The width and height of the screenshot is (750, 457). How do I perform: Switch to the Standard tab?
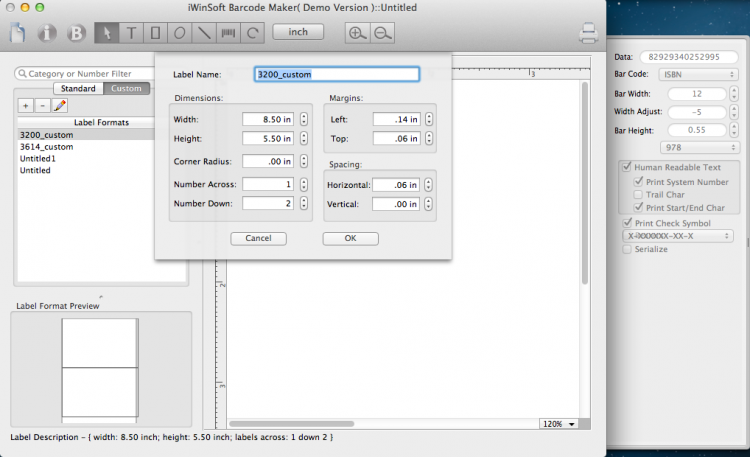point(78,89)
